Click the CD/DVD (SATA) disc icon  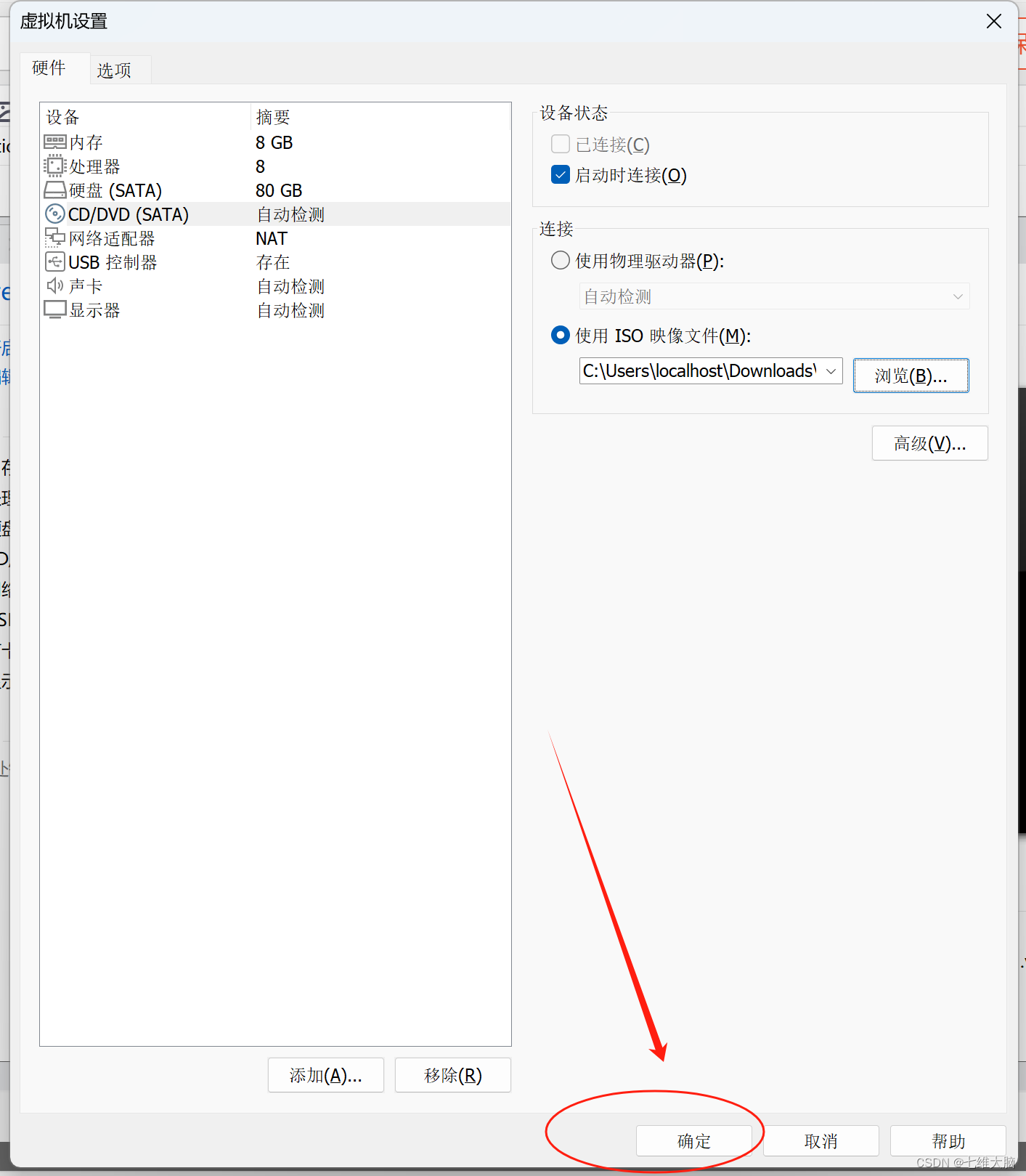(55, 214)
